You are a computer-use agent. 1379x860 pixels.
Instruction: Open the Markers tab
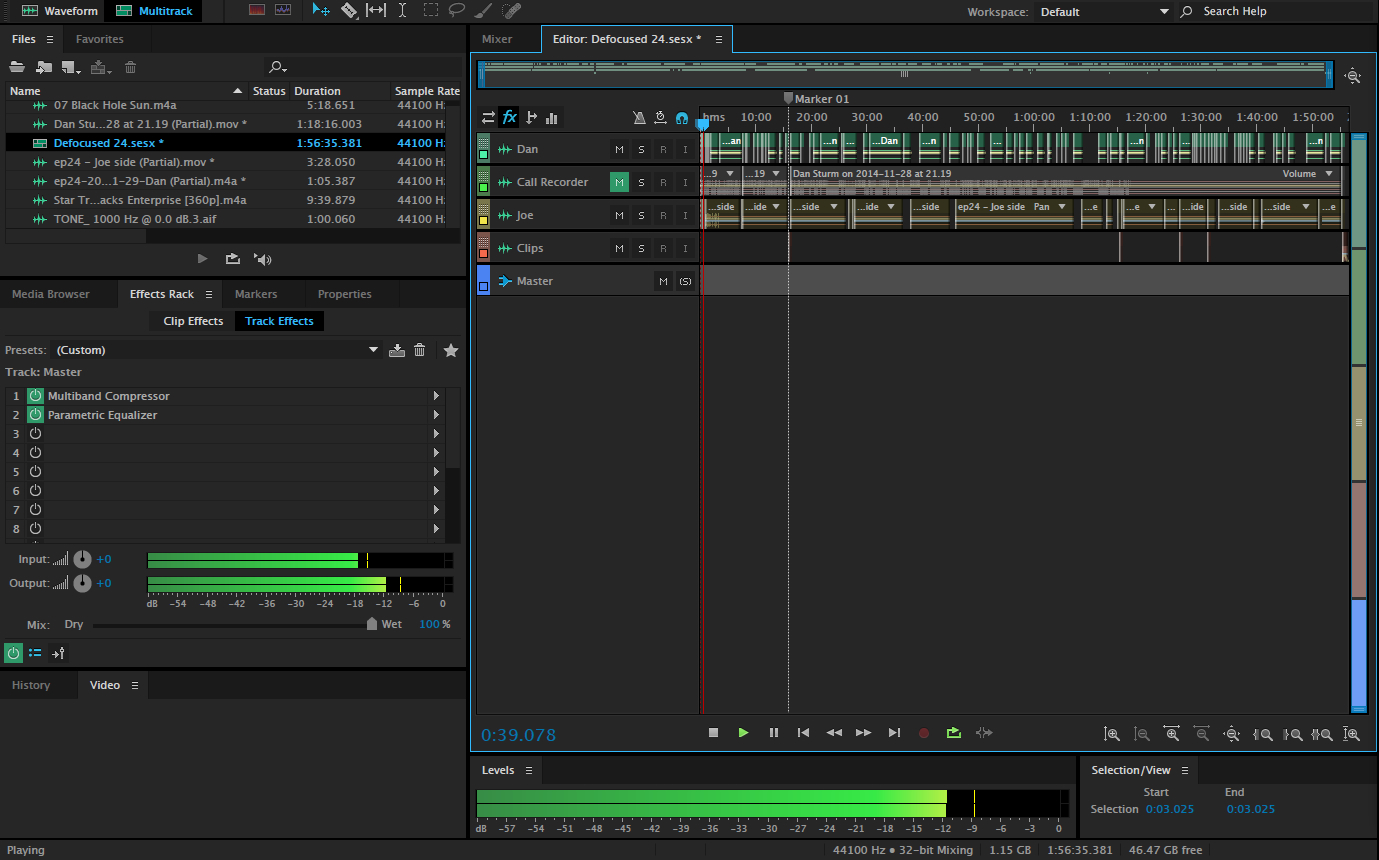tap(256, 294)
